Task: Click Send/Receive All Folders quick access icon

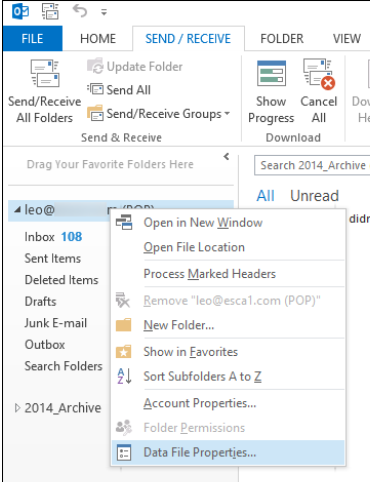Action: (x=50, y=12)
